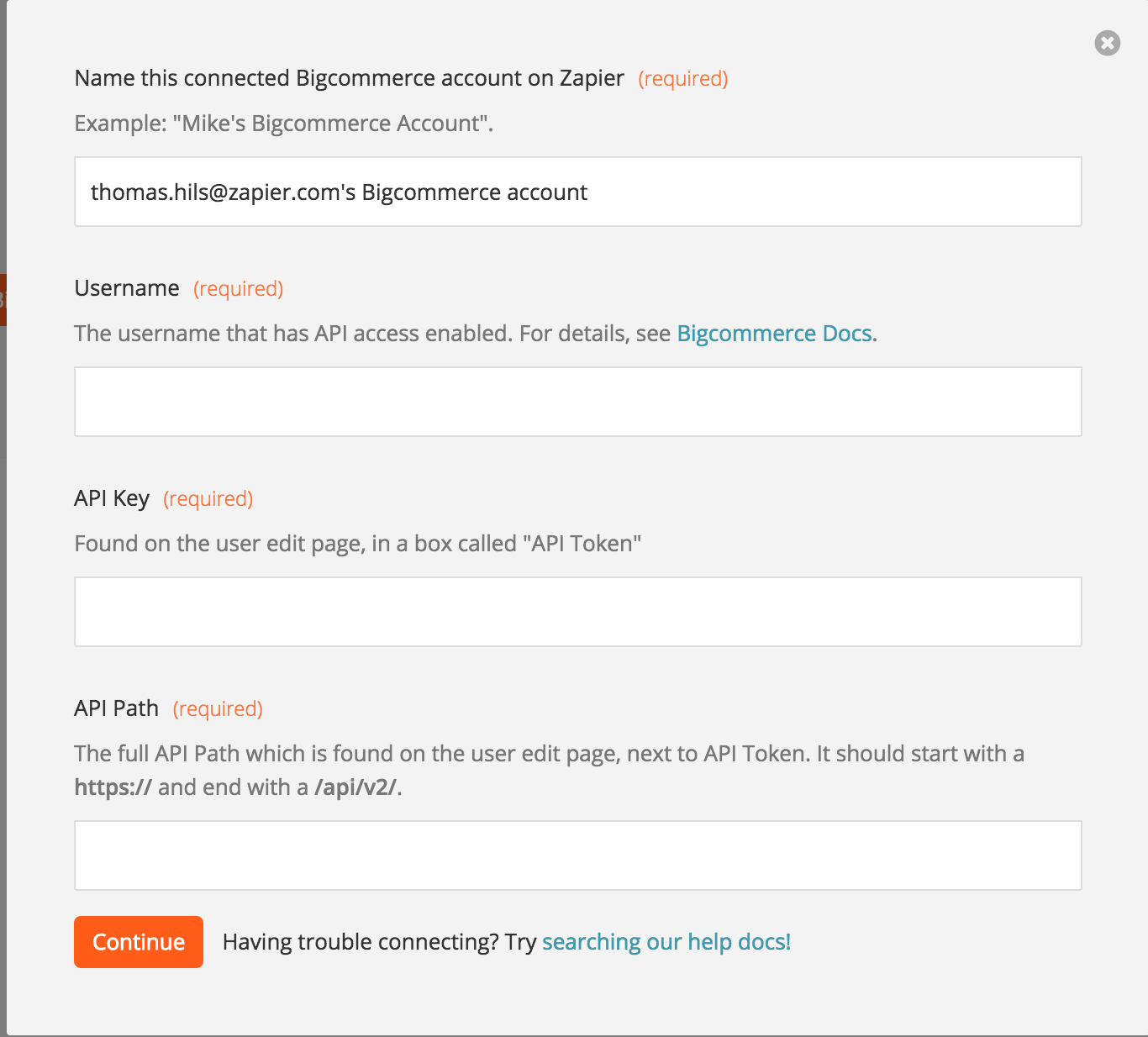
Task: Select the API Key input field
Action: (x=577, y=612)
